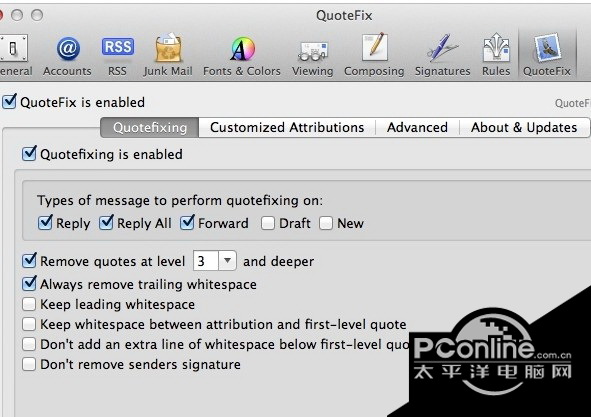Switch to About & Updates tab

point(524,127)
